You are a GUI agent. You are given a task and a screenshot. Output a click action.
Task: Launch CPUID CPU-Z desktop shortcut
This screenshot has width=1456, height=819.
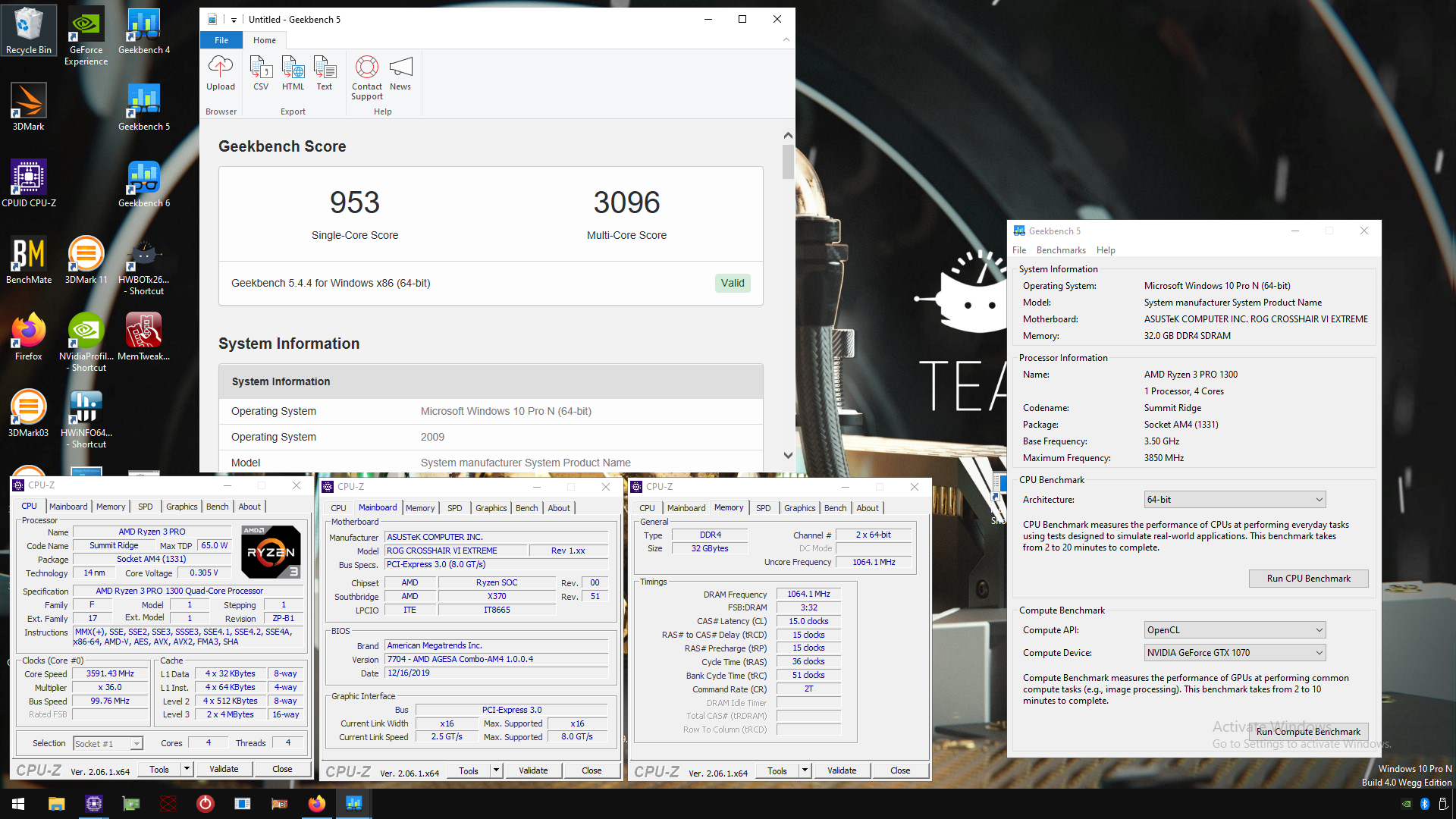point(29,184)
